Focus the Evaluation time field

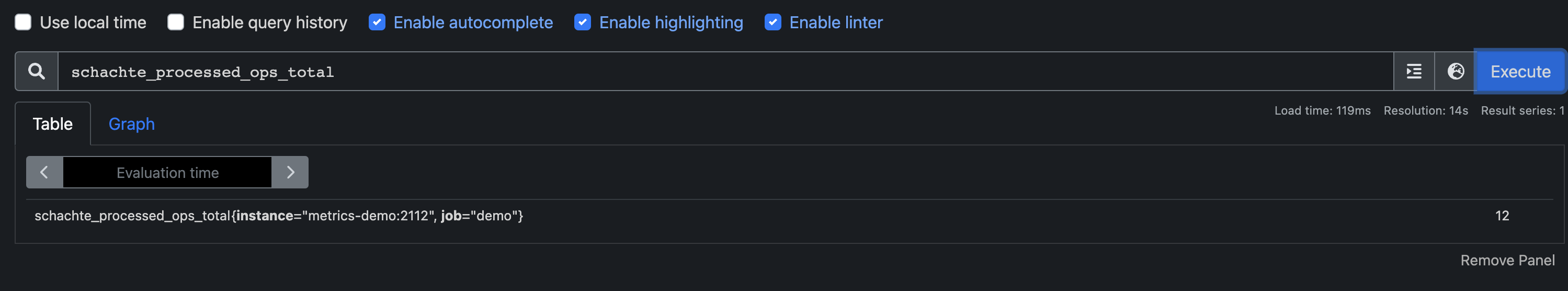coord(167,172)
